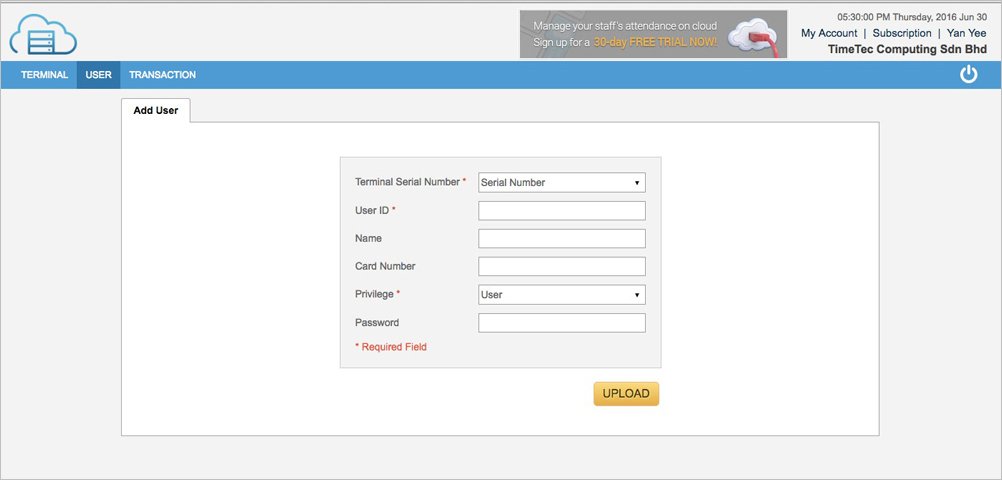The width and height of the screenshot is (1002, 480).
Task: Open the TERMINAL menu
Action: coord(44,75)
